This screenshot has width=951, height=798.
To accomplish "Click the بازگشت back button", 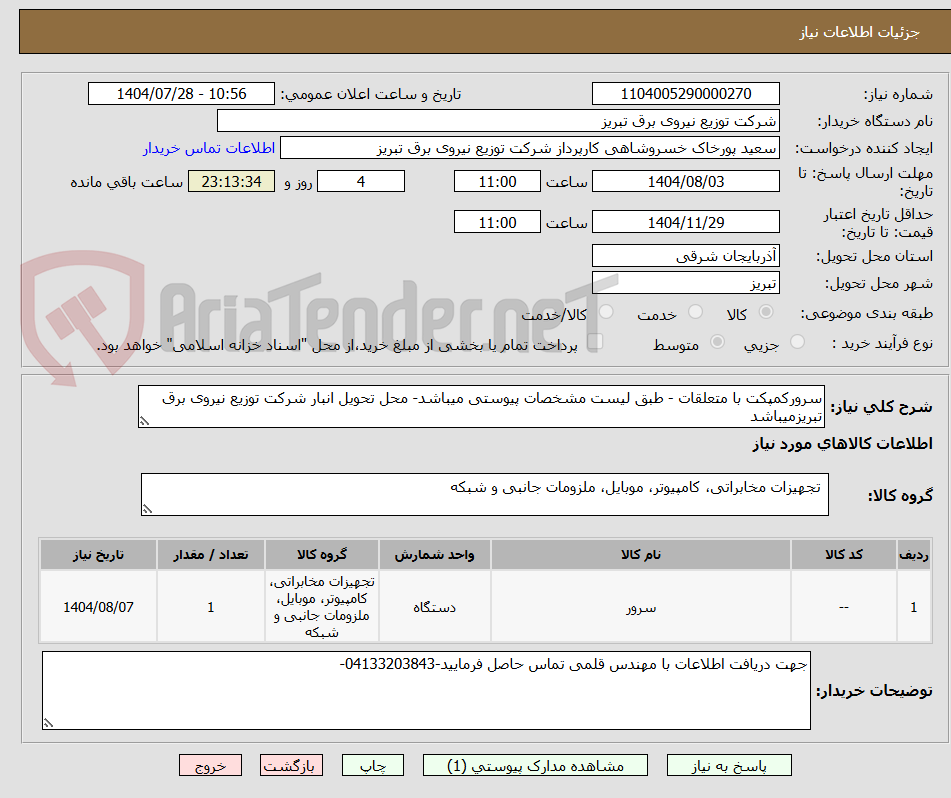I will tap(291, 765).
